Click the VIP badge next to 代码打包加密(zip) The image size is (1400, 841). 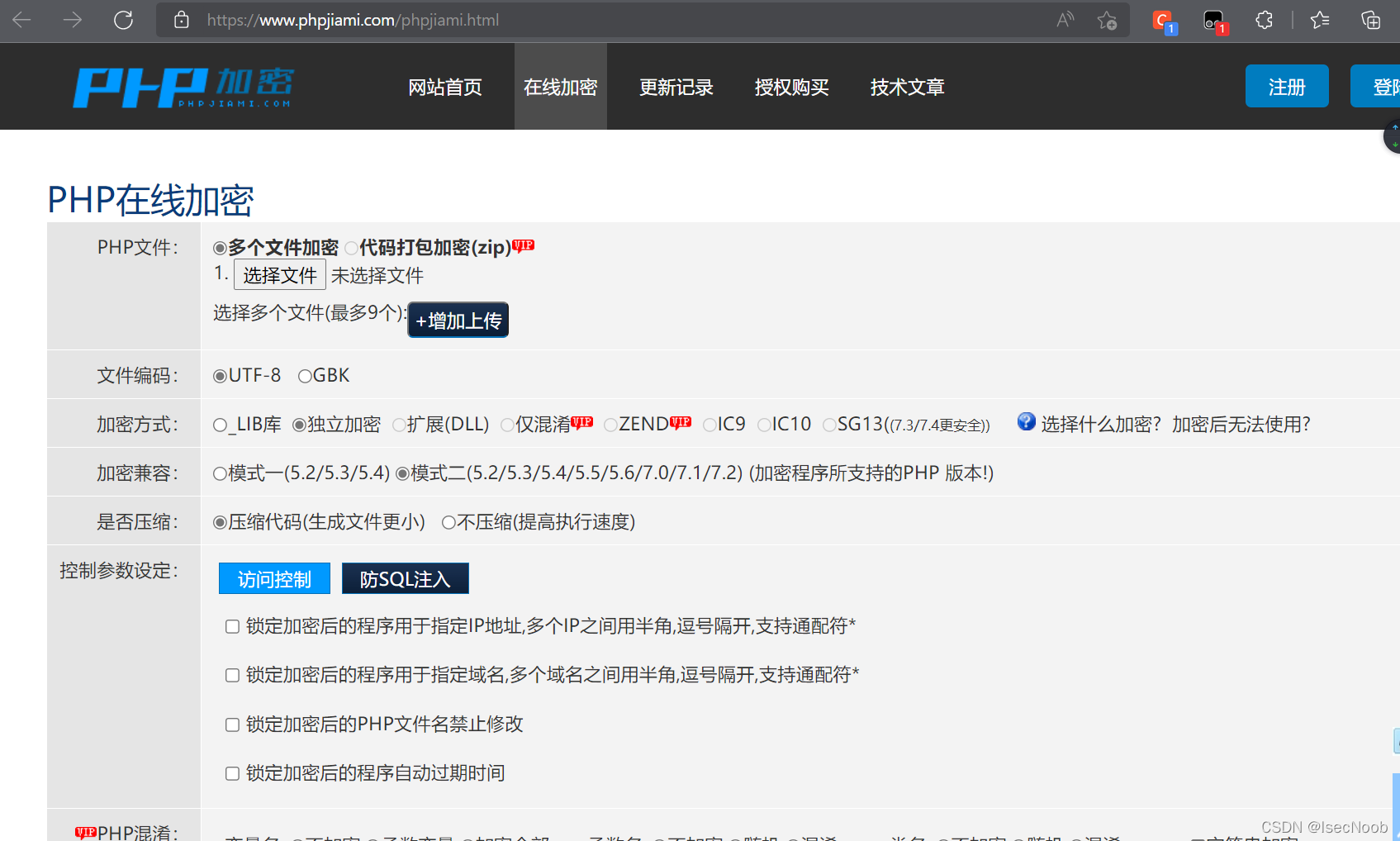coord(522,245)
